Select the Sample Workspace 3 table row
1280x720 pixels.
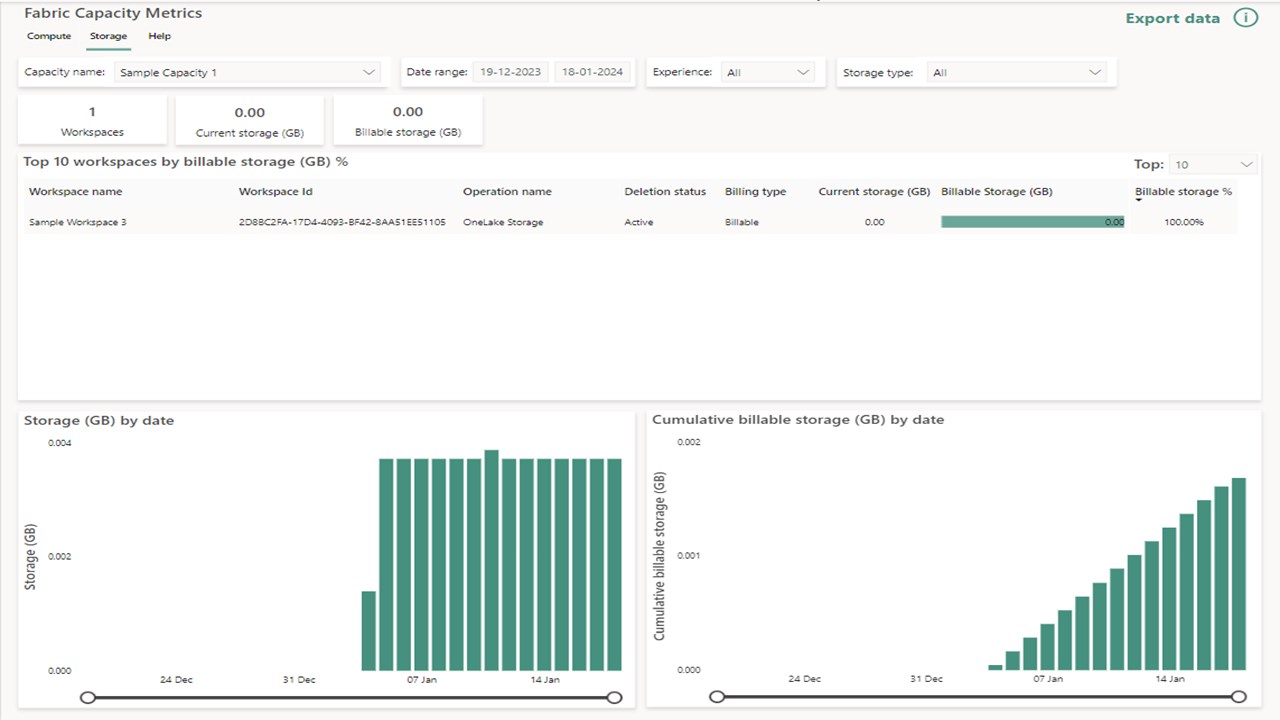(x=300, y=222)
